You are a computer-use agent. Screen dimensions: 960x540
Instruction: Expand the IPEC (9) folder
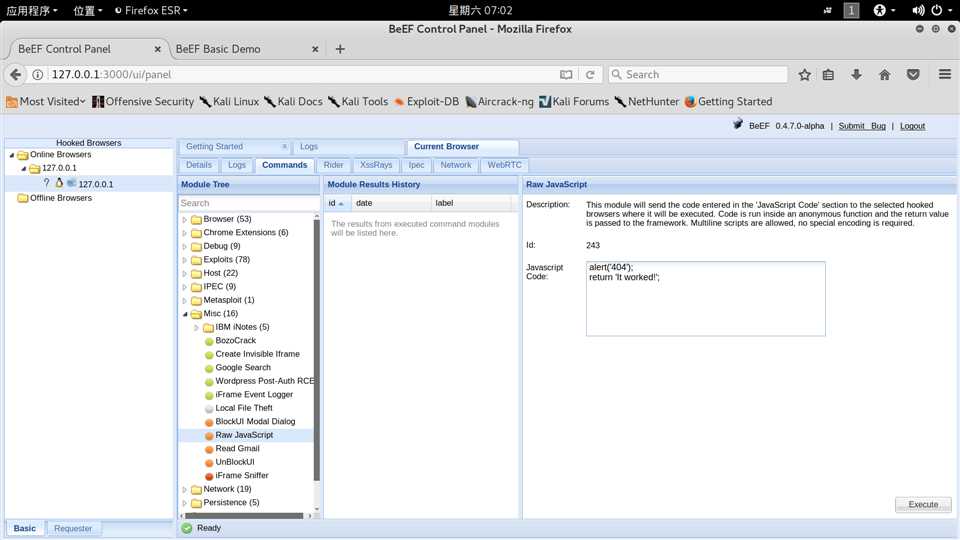184,287
